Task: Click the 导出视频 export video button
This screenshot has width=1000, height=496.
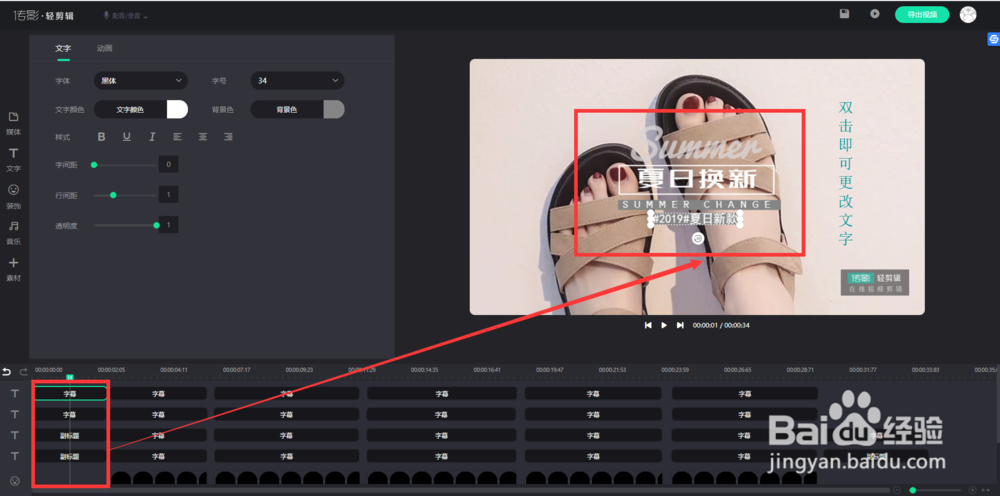Action: click(922, 15)
